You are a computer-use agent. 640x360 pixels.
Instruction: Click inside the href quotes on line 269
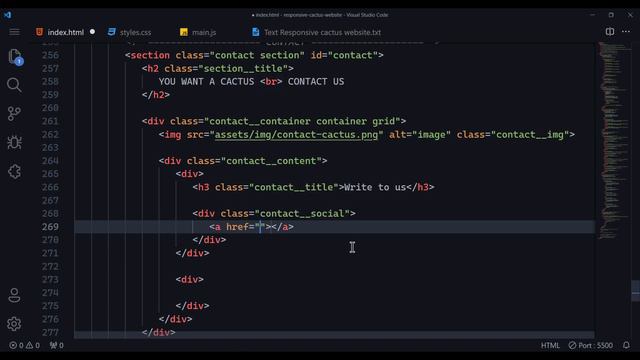260,227
